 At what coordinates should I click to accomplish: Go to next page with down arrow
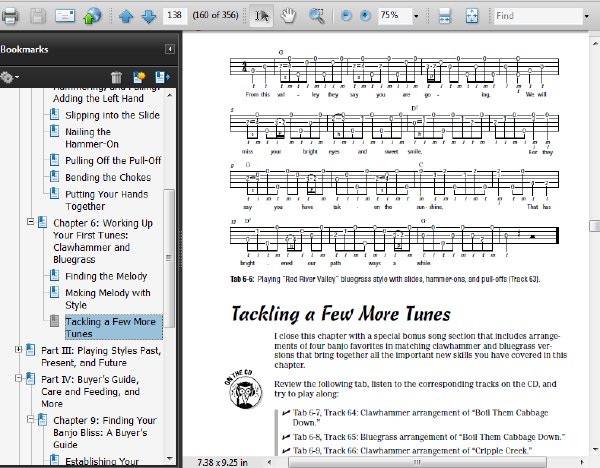[x=148, y=16]
